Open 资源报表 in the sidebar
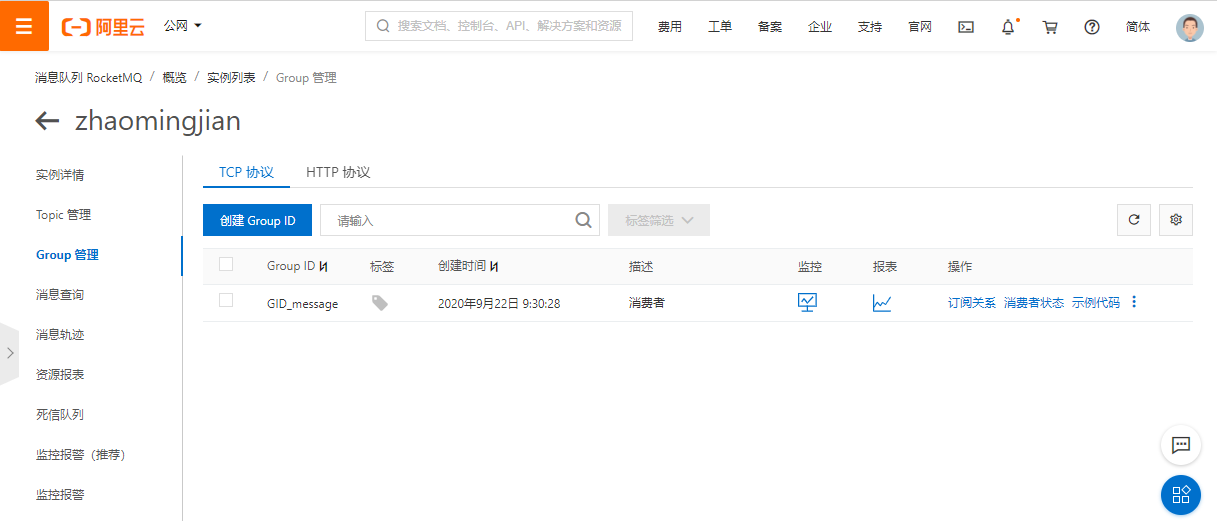1217x521 pixels. [60, 375]
